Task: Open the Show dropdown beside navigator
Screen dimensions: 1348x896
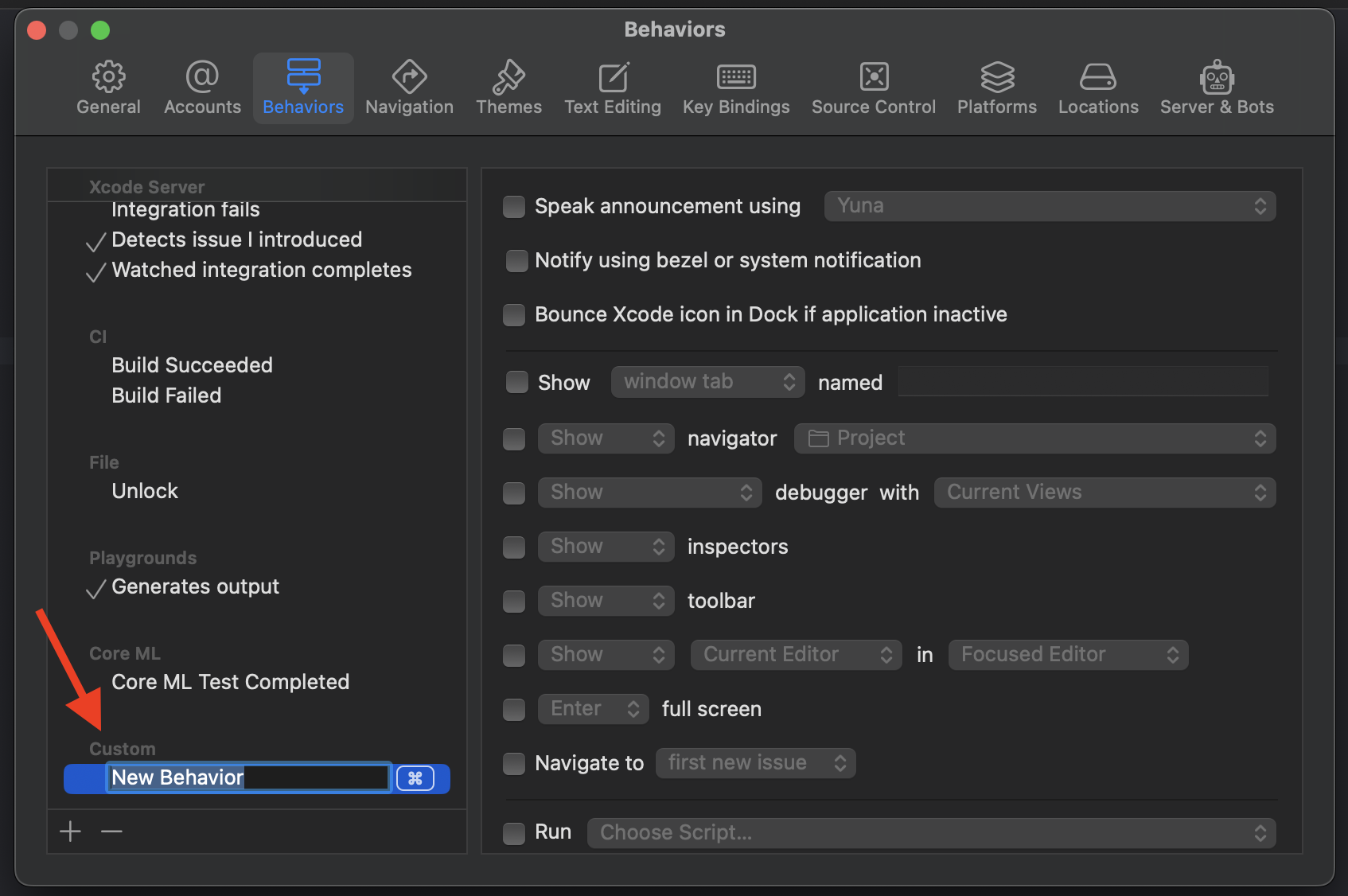Action: [606, 438]
